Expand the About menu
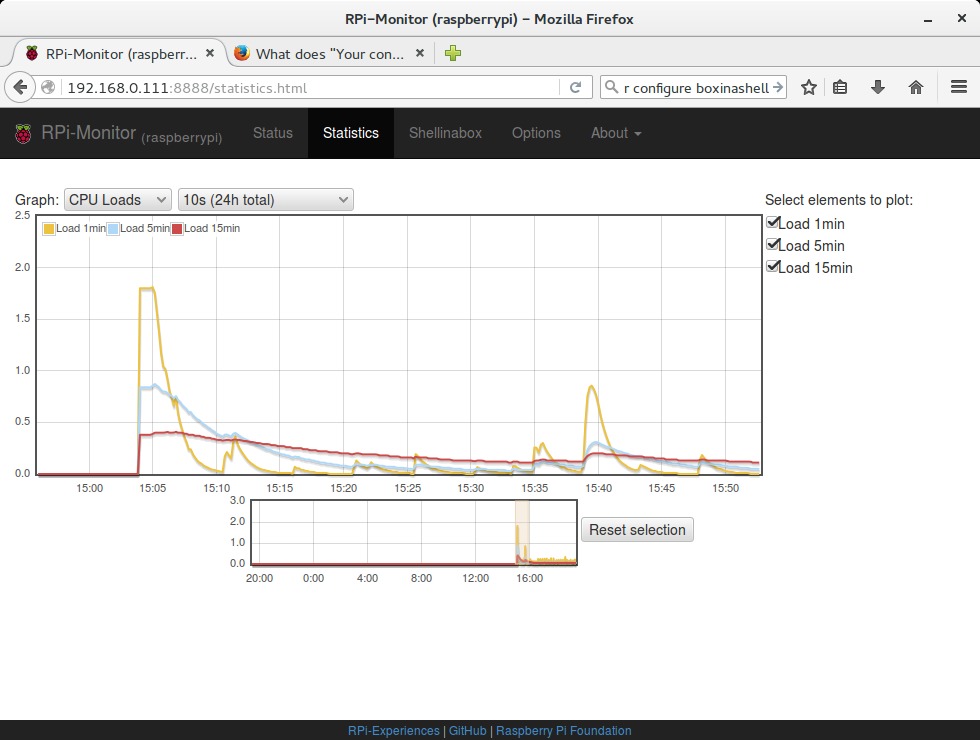Viewport: 980px width, 740px height. pos(614,132)
